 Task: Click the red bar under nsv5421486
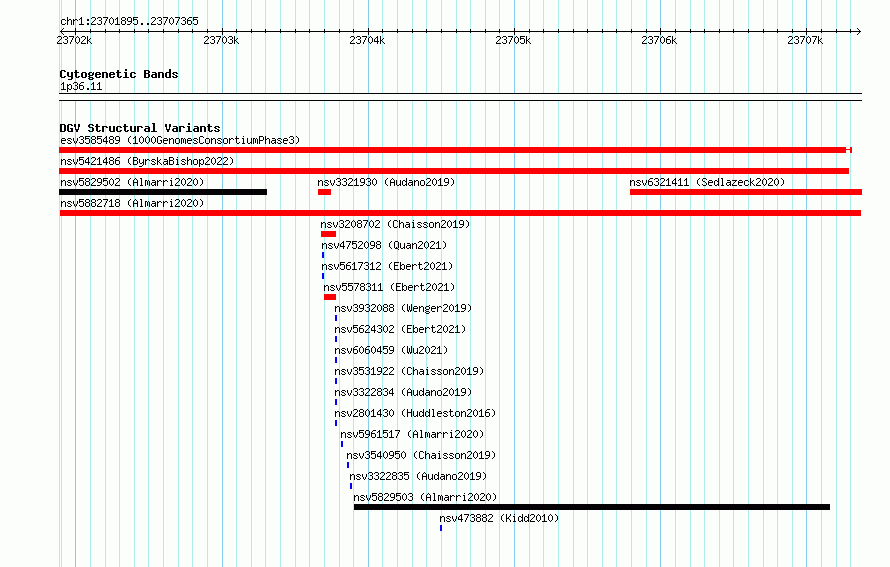(x=454, y=171)
